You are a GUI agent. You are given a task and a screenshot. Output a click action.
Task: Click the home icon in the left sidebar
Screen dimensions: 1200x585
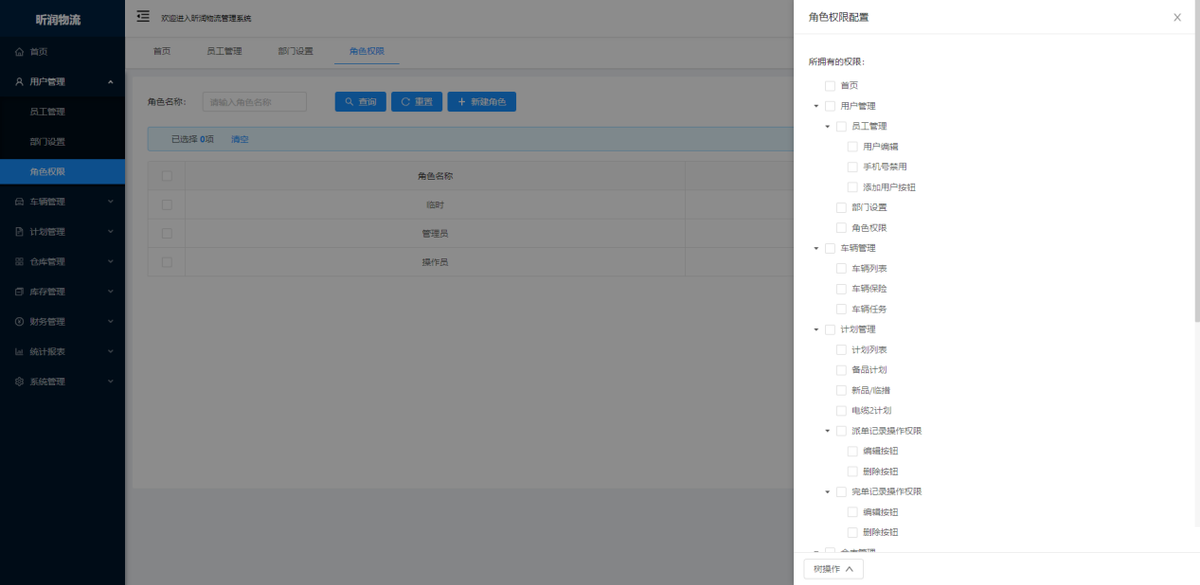pyautogui.click(x=19, y=52)
